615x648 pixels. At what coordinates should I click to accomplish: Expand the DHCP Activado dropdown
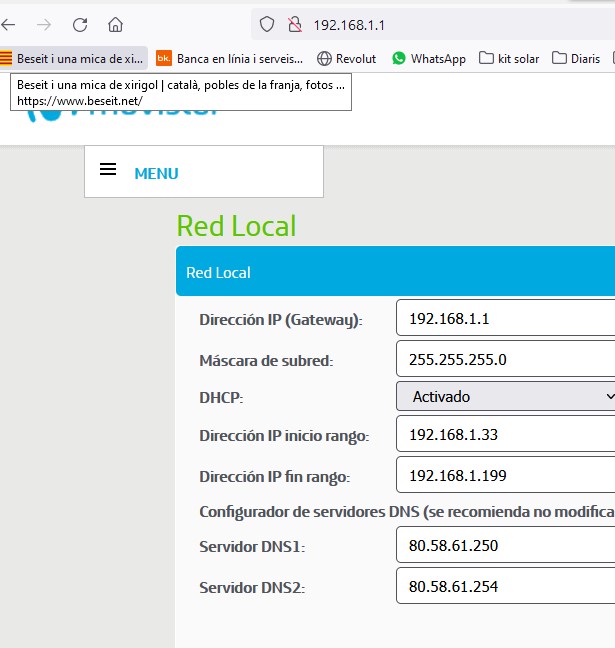[x=505, y=396]
